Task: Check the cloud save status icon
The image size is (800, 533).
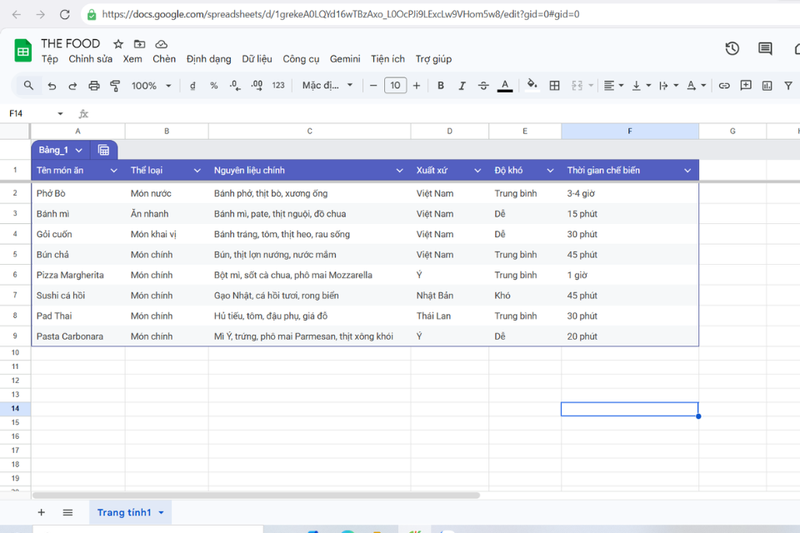Action: pos(161,44)
